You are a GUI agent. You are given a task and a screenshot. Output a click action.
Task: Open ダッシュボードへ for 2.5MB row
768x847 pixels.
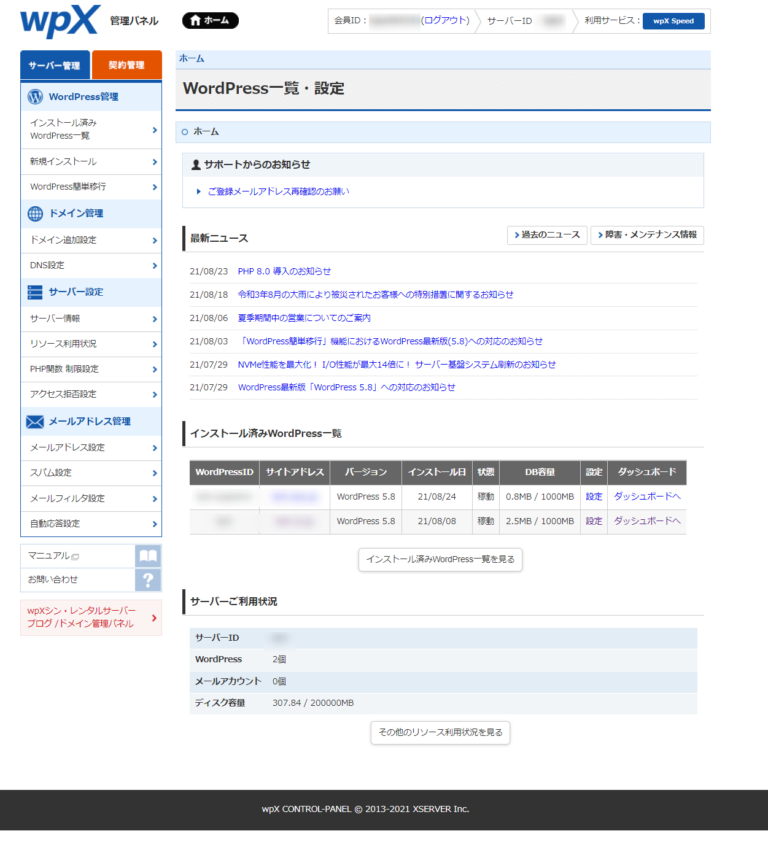(646, 521)
